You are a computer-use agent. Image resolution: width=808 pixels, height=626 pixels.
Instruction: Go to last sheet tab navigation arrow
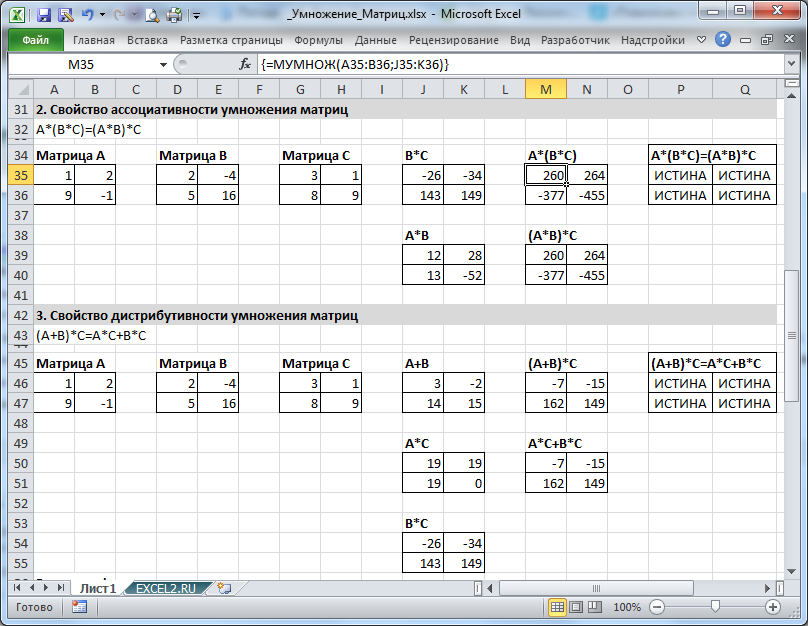pos(61,587)
